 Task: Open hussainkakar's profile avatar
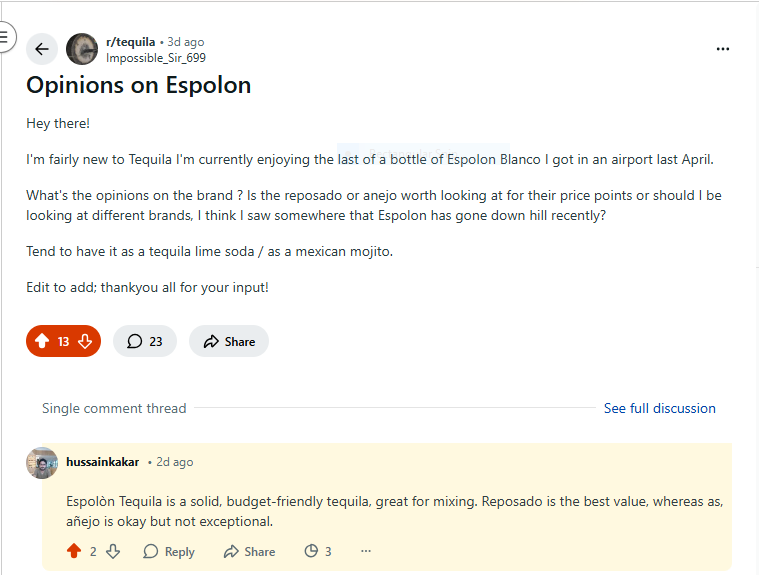pos(42,463)
